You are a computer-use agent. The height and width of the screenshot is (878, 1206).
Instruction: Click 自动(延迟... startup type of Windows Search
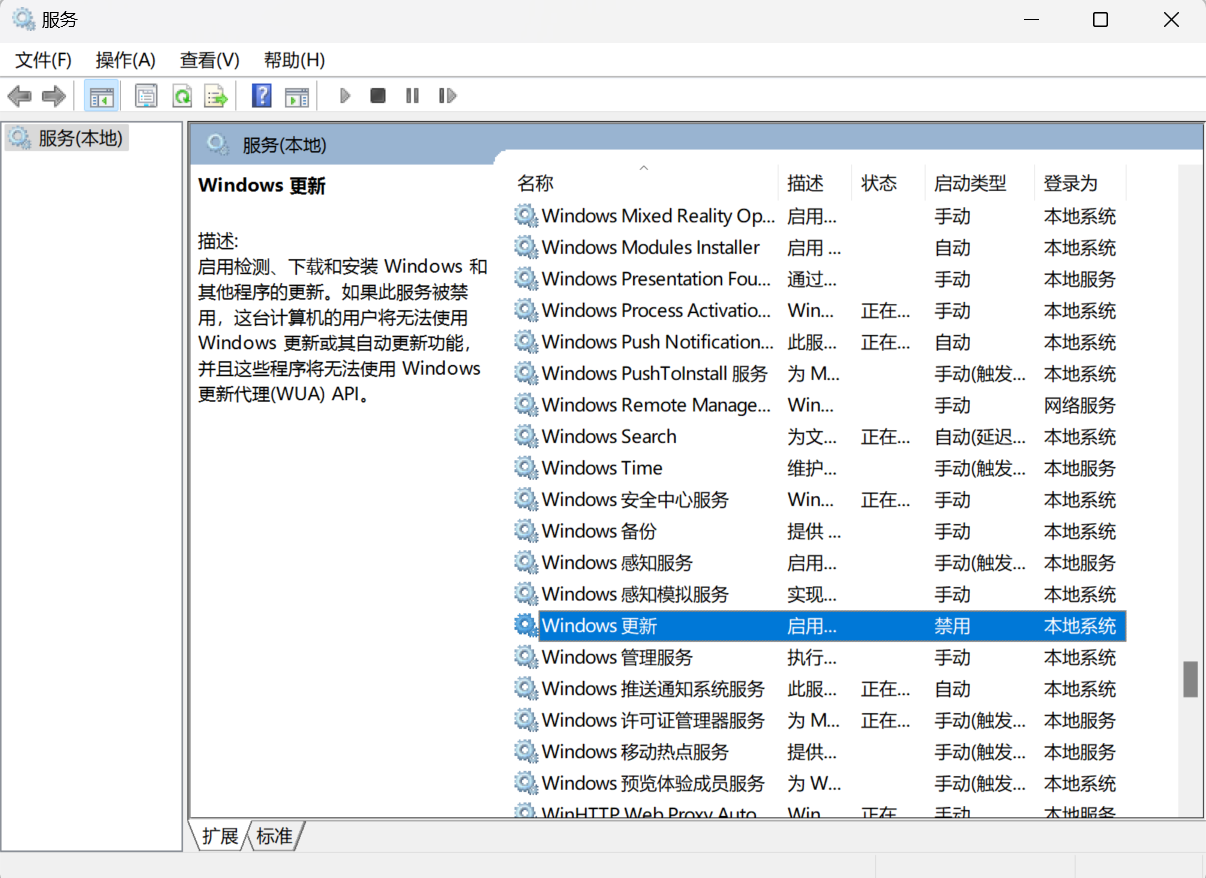pyautogui.click(x=980, y=437)
